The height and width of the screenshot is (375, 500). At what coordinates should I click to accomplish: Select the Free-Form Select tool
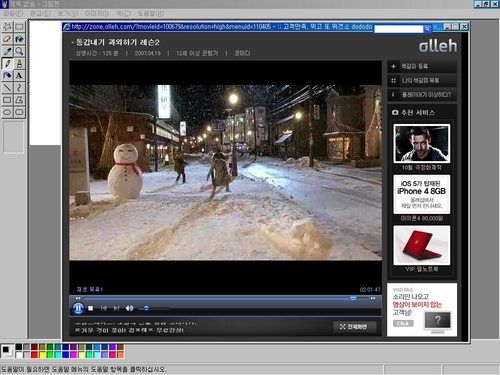point(7,27)
